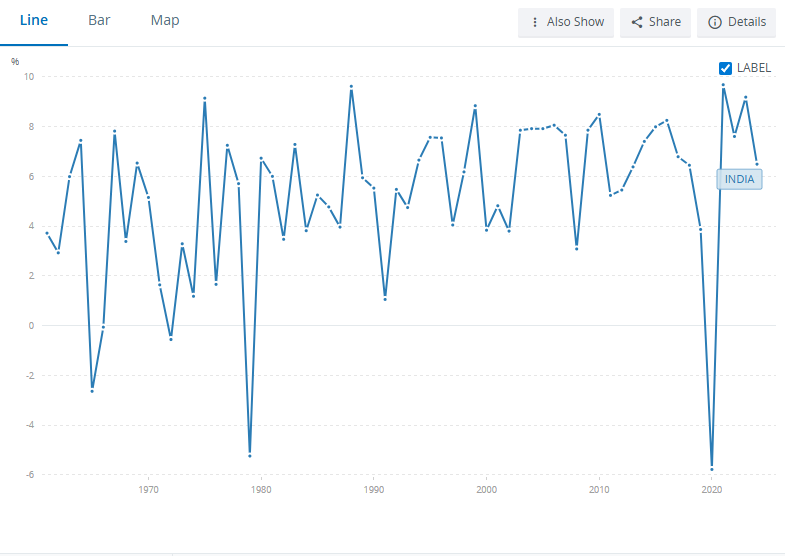785x556 pixels.
Task: Click the three-dot icon beside Also Show
Action: pyautogui.click(x=535, y=22)
